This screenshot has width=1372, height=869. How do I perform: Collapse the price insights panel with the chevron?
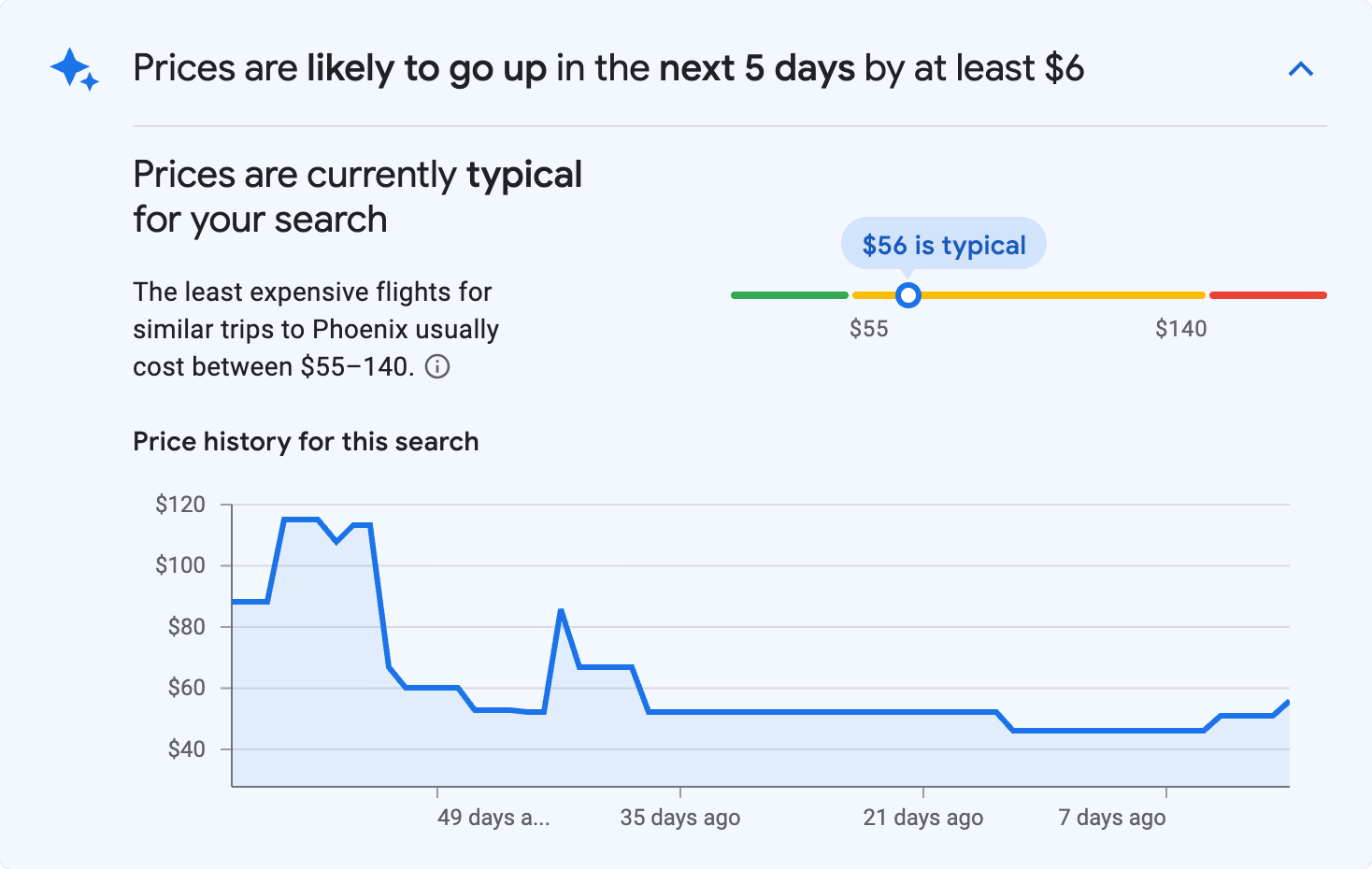coord(1301,68)
